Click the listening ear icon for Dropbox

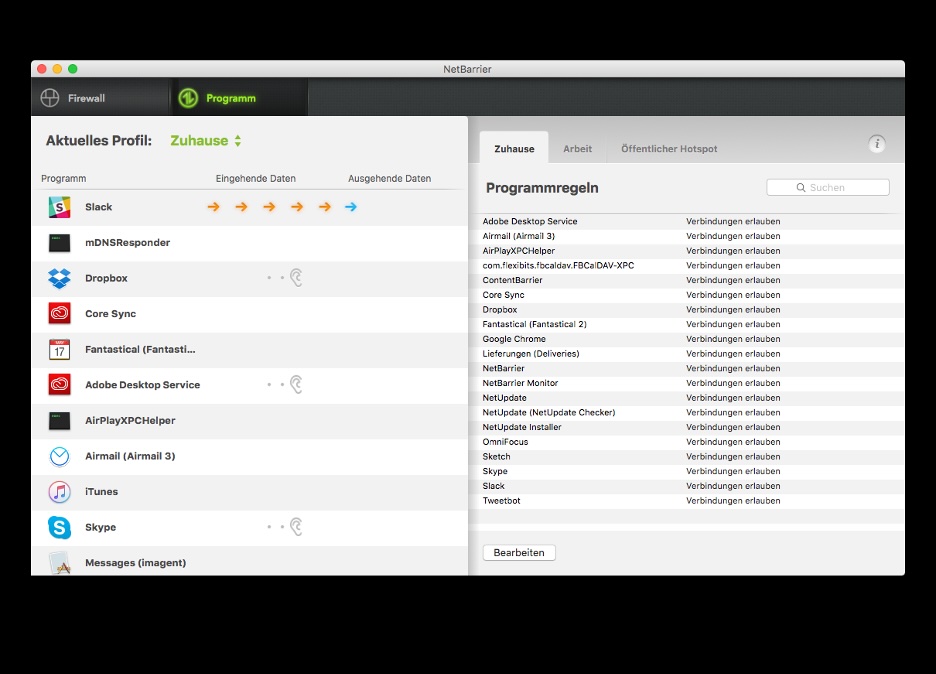pos(296,278)
